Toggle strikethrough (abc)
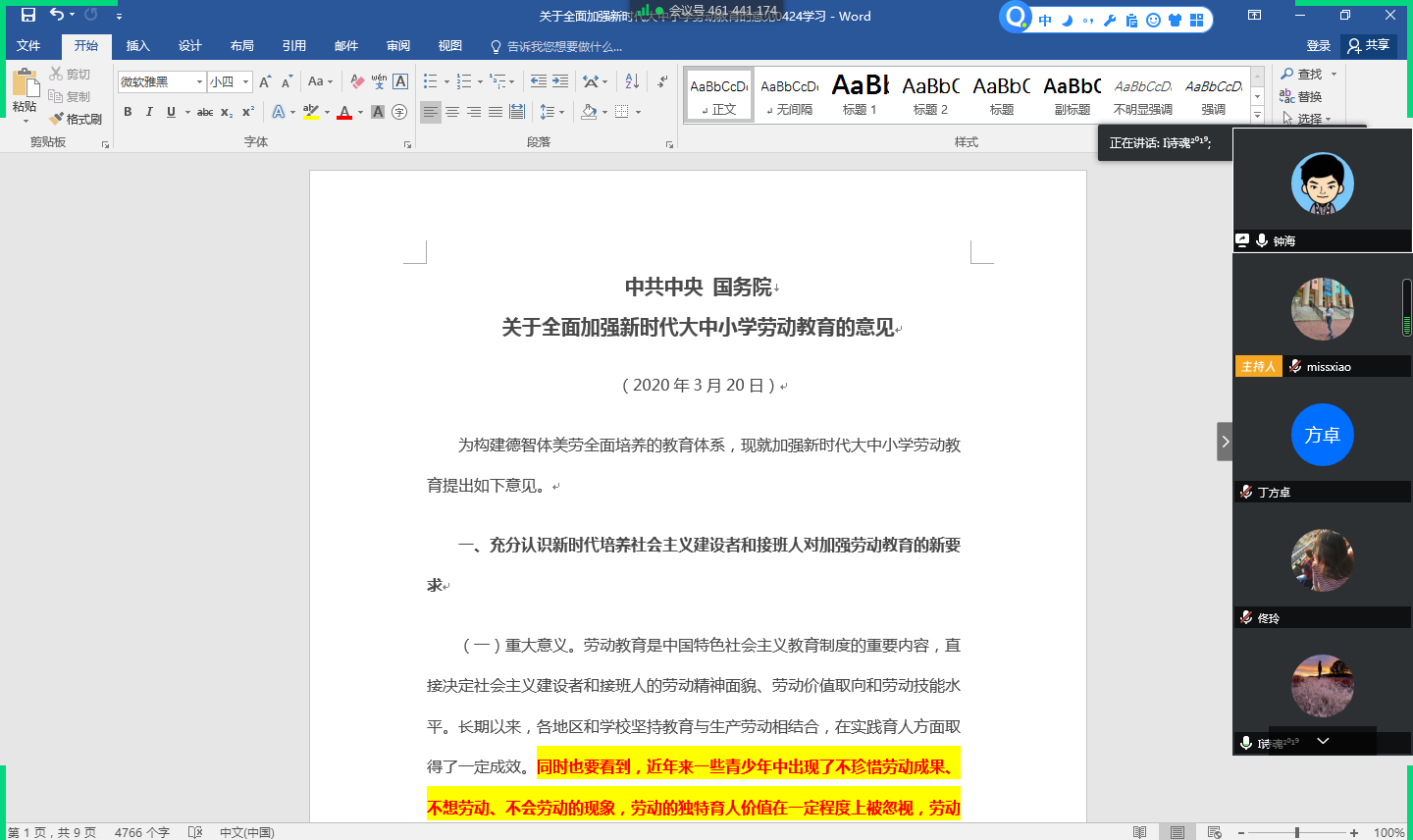This screenshot has width=1413, height=840. (205, 112)
